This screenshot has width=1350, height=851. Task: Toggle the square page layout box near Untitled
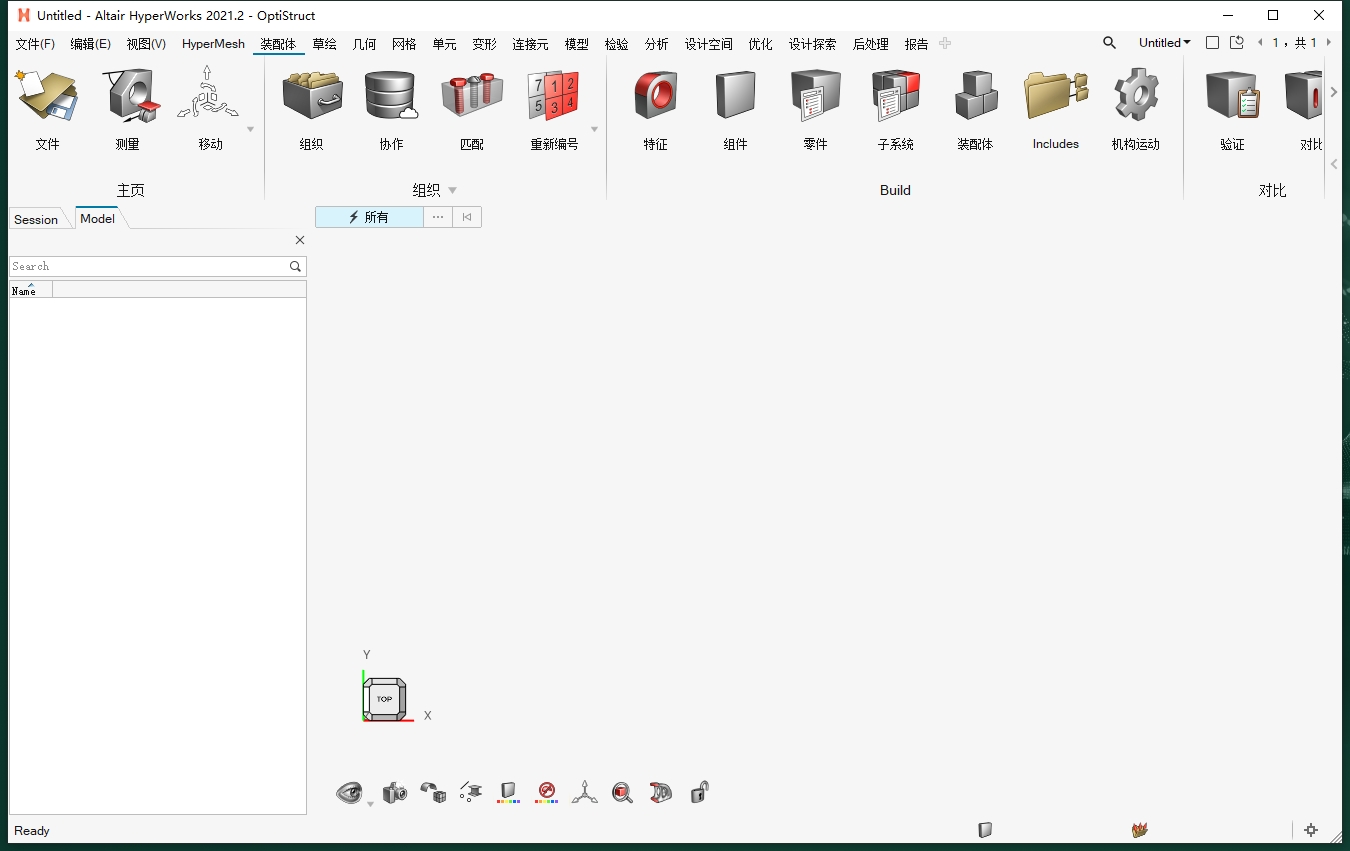pyautogui.click(x=1212, y=43)
